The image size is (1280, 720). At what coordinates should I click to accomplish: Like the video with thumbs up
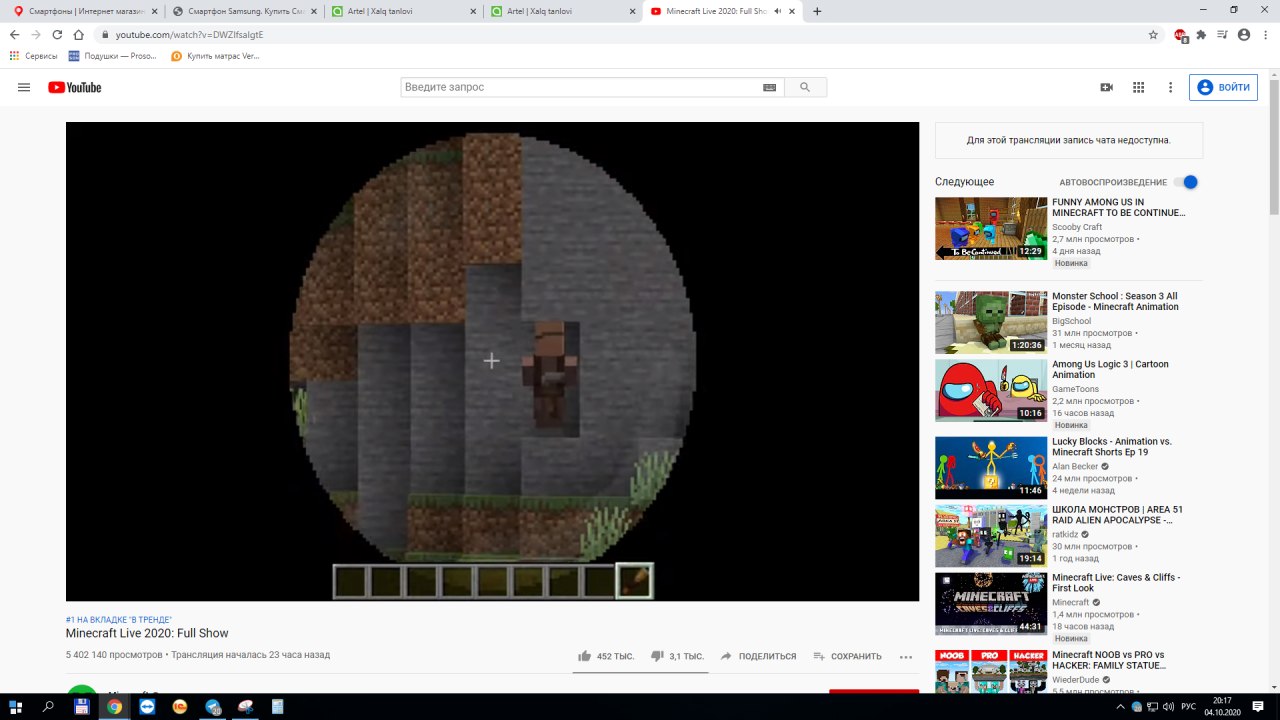point(606,656)
